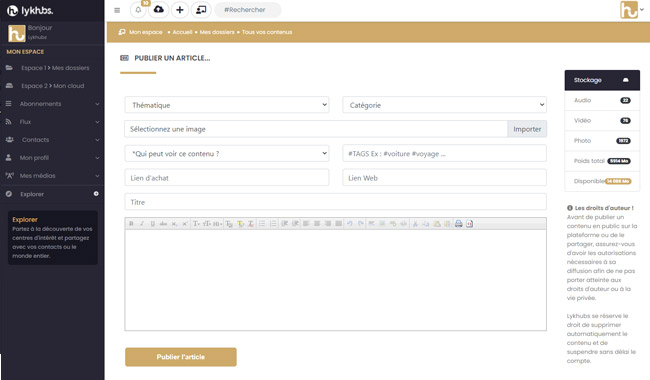Toggle underline formatting in editor
Image resolution: width=650 pixels, height=380 pixels.
[153, 224]
